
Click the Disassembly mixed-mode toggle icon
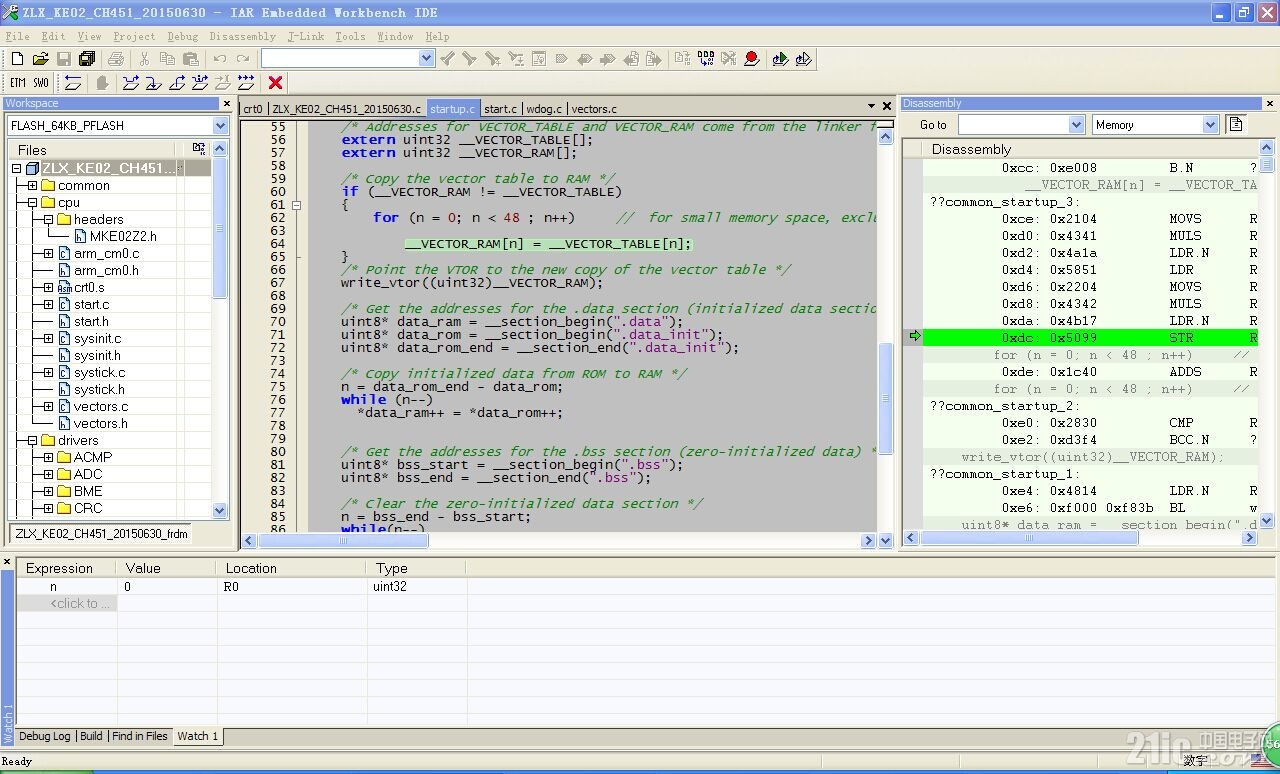click(1236, 124)
